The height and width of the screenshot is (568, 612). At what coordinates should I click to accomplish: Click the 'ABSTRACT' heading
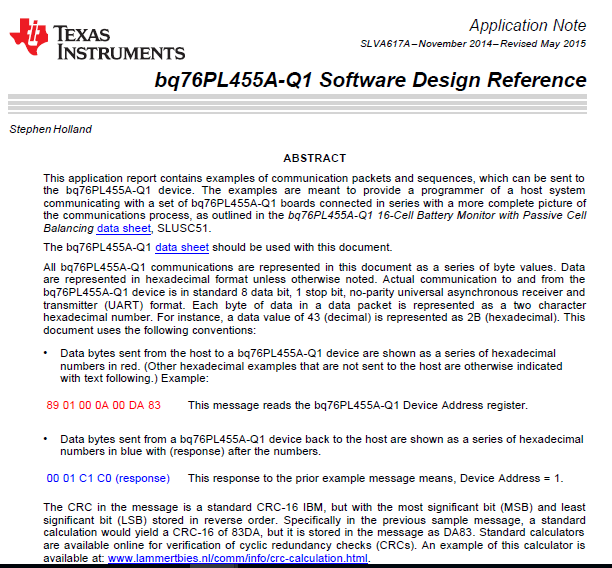coord(315,158)
